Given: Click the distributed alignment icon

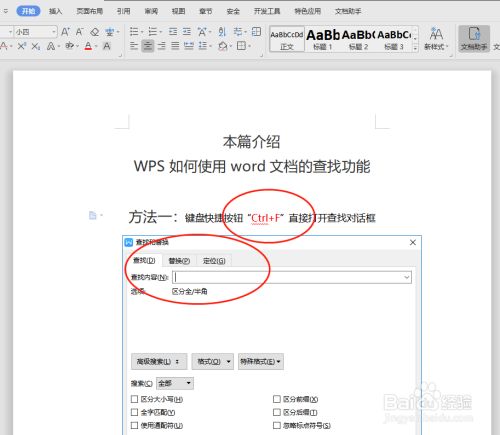Looking at the screenshot, I should click(x=189, y=46).
